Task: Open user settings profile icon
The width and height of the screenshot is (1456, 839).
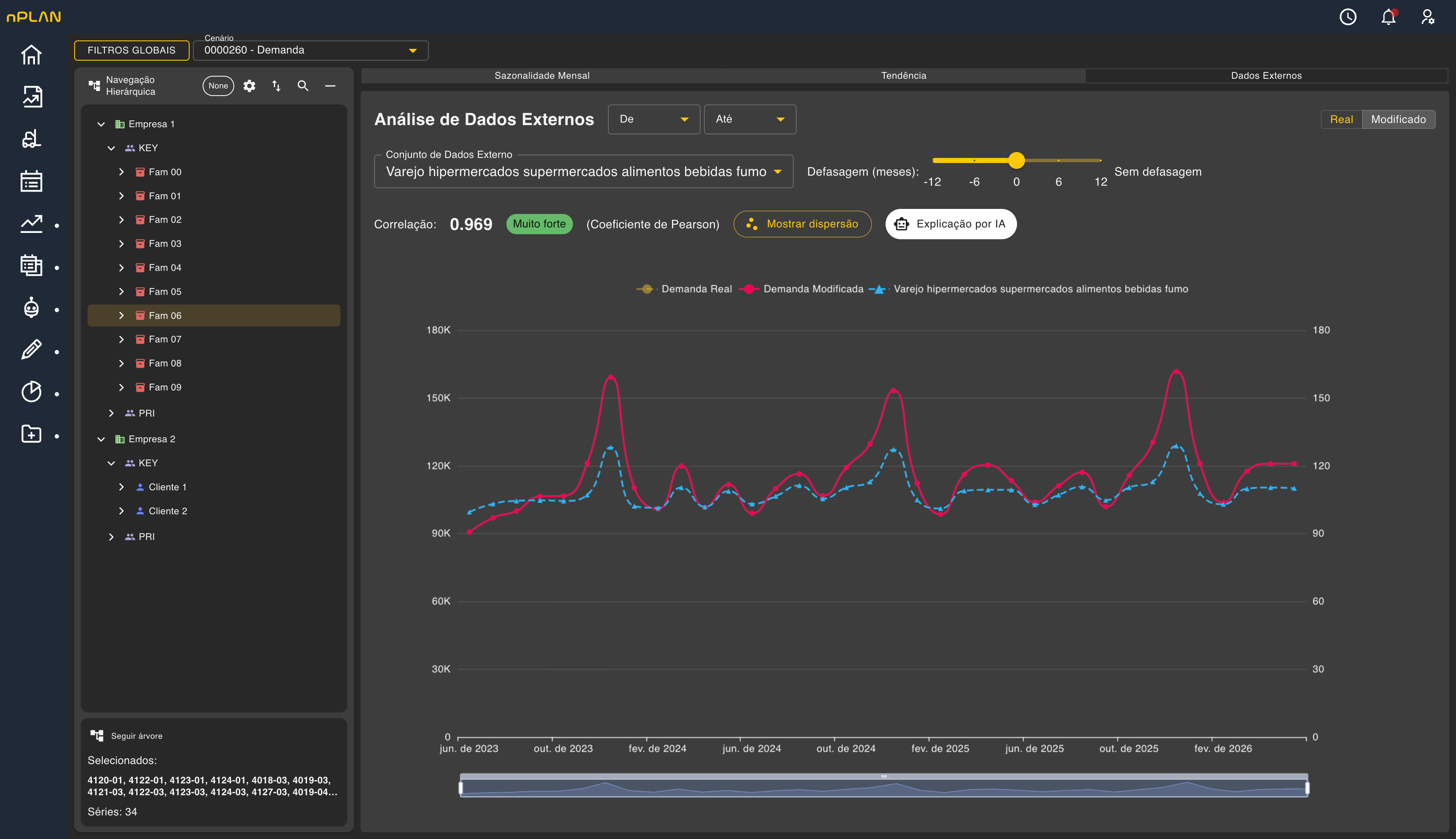Action: click(x=1427, y=17)
